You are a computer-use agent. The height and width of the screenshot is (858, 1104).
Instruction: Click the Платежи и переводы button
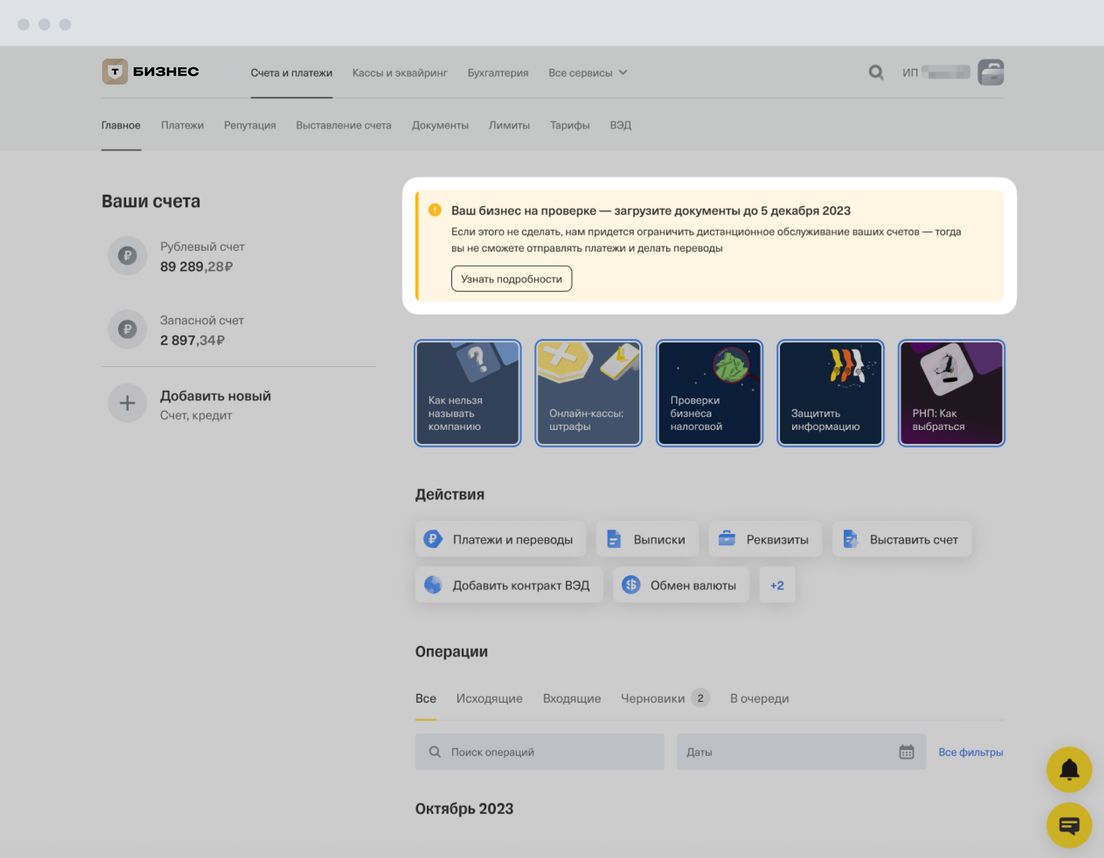point(500,539)
